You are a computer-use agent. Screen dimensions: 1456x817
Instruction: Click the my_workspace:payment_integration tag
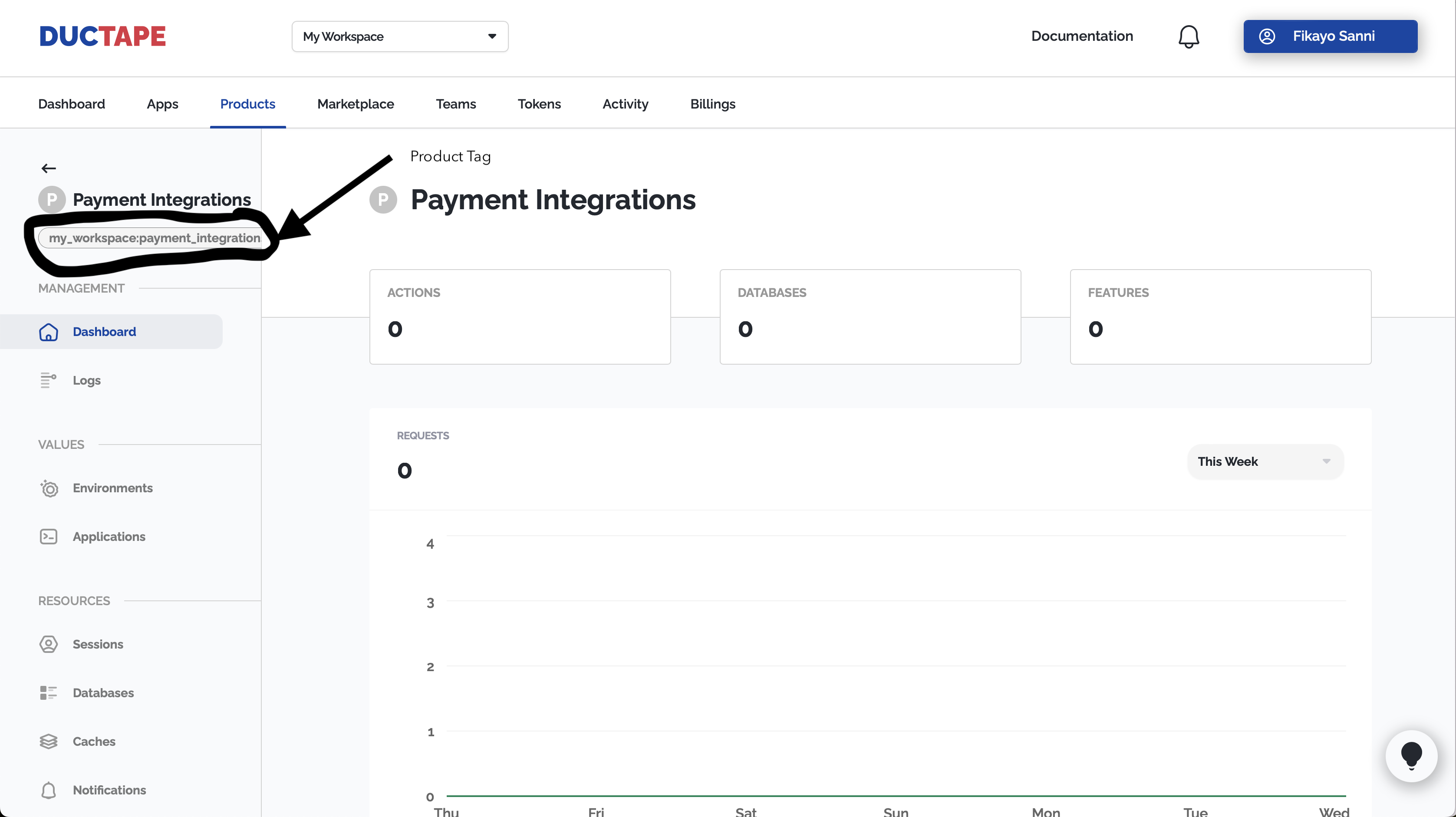(150, 238)
